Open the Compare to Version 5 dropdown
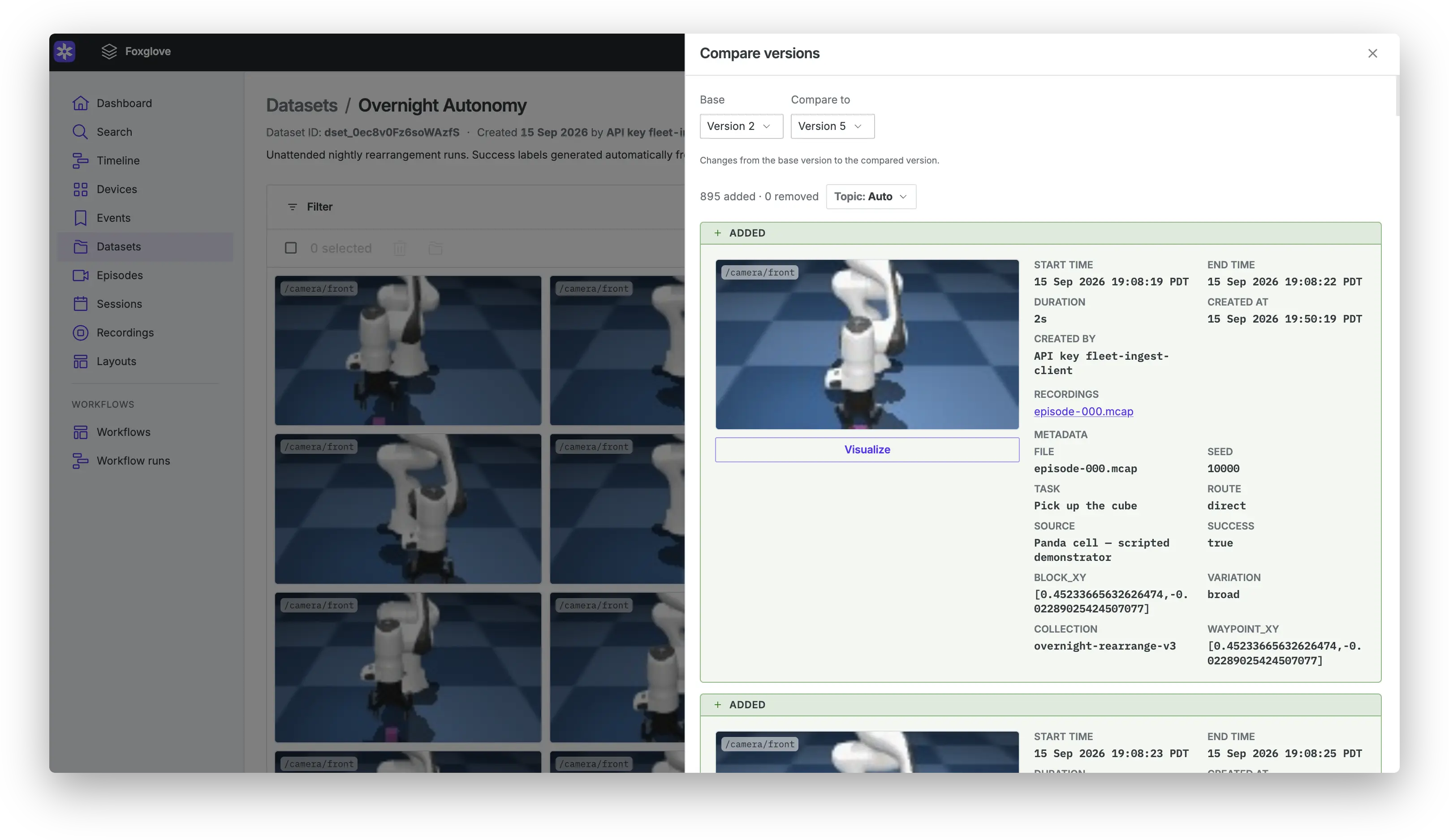The height and width of the screenshot is (840, 1449). click(832, 126)
